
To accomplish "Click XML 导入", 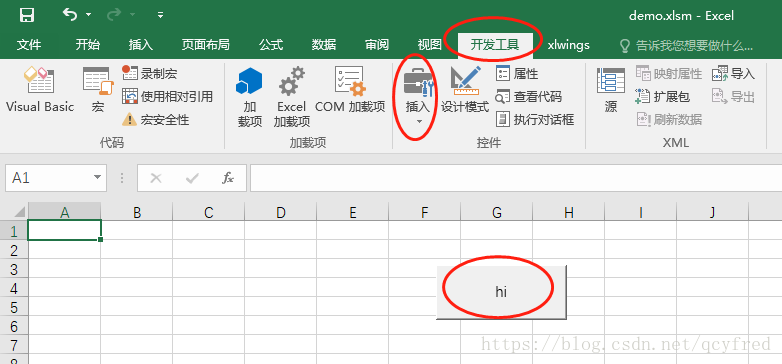I will [734, 73].
